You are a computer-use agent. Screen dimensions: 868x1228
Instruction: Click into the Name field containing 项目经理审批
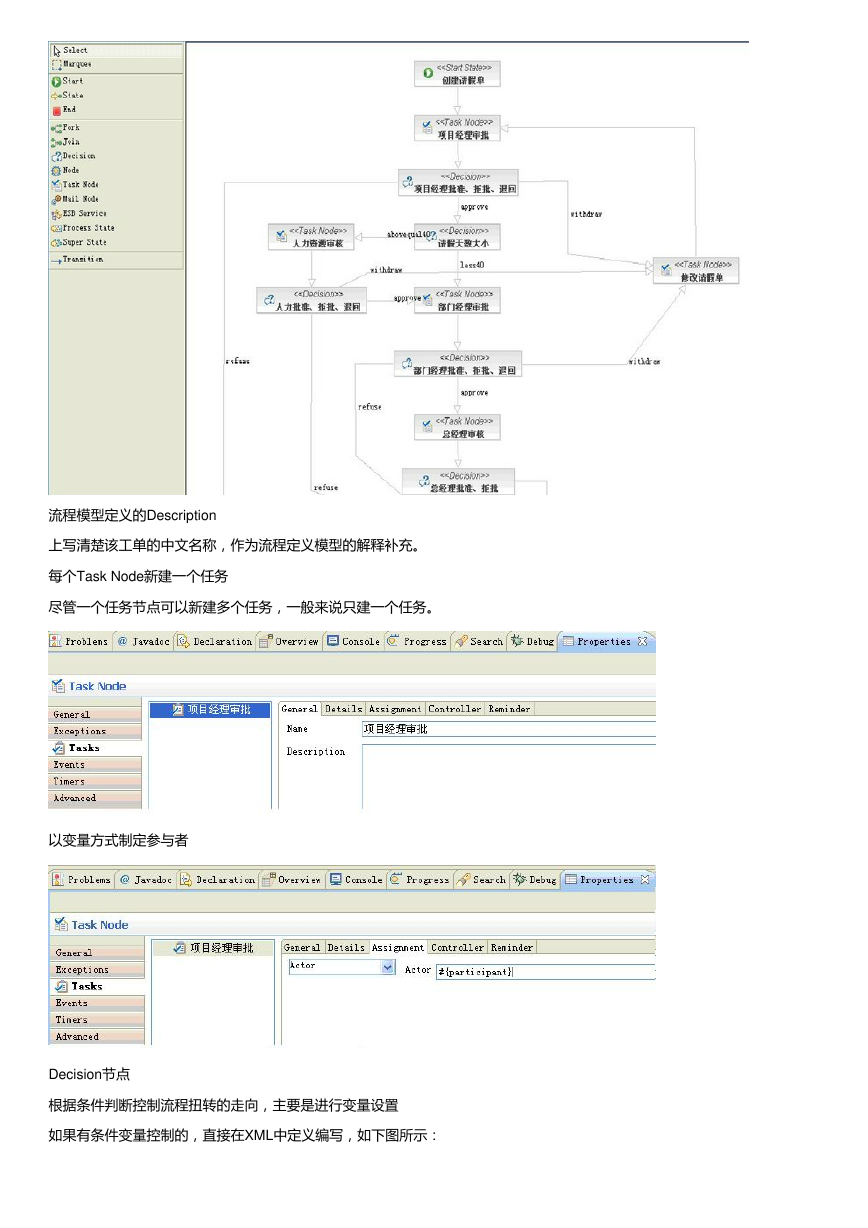coord(509,729)
